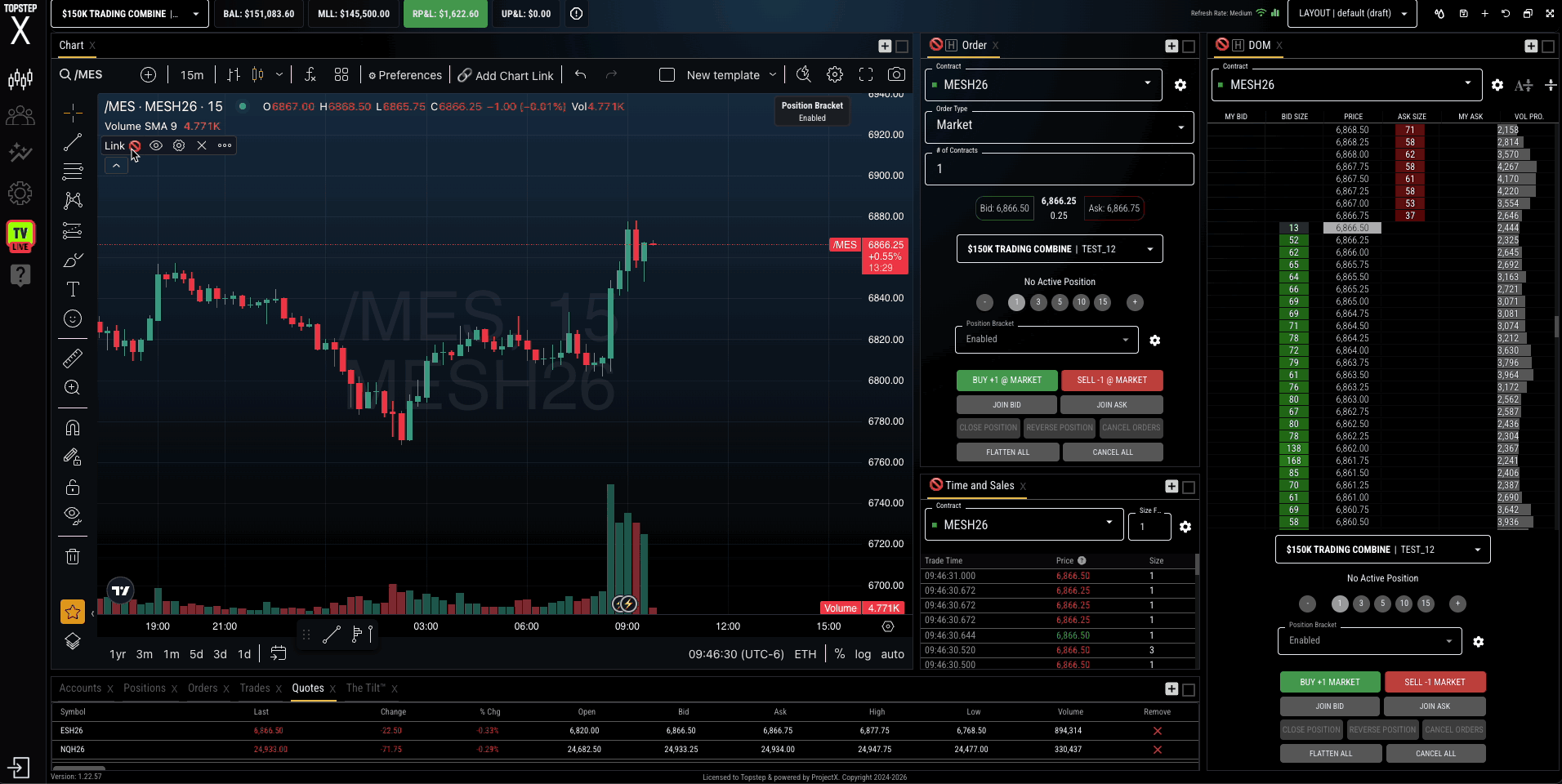Click the number of contracts input field
The image size is (1562, 784).
coord(1059,169)
